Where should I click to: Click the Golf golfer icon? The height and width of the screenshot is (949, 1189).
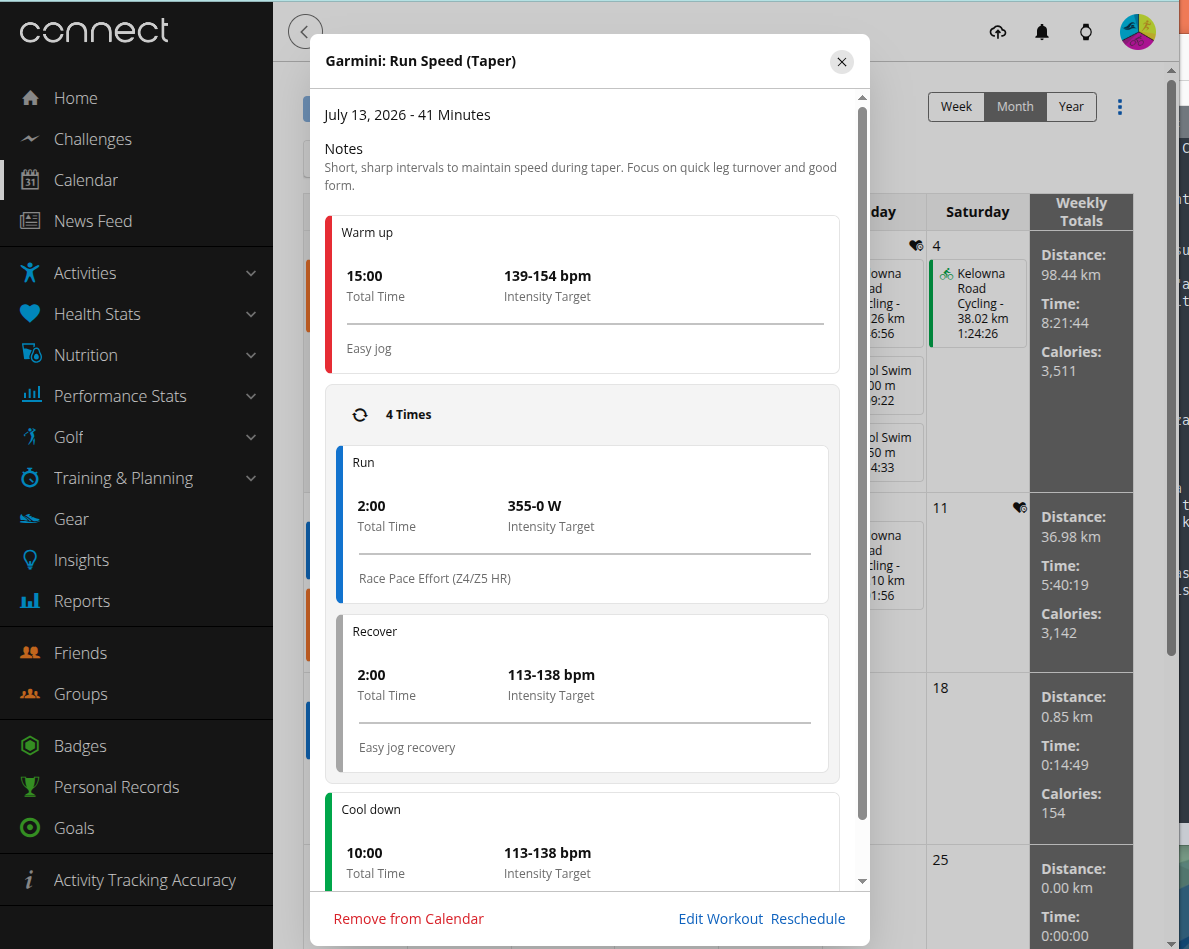tap(30, 437)
